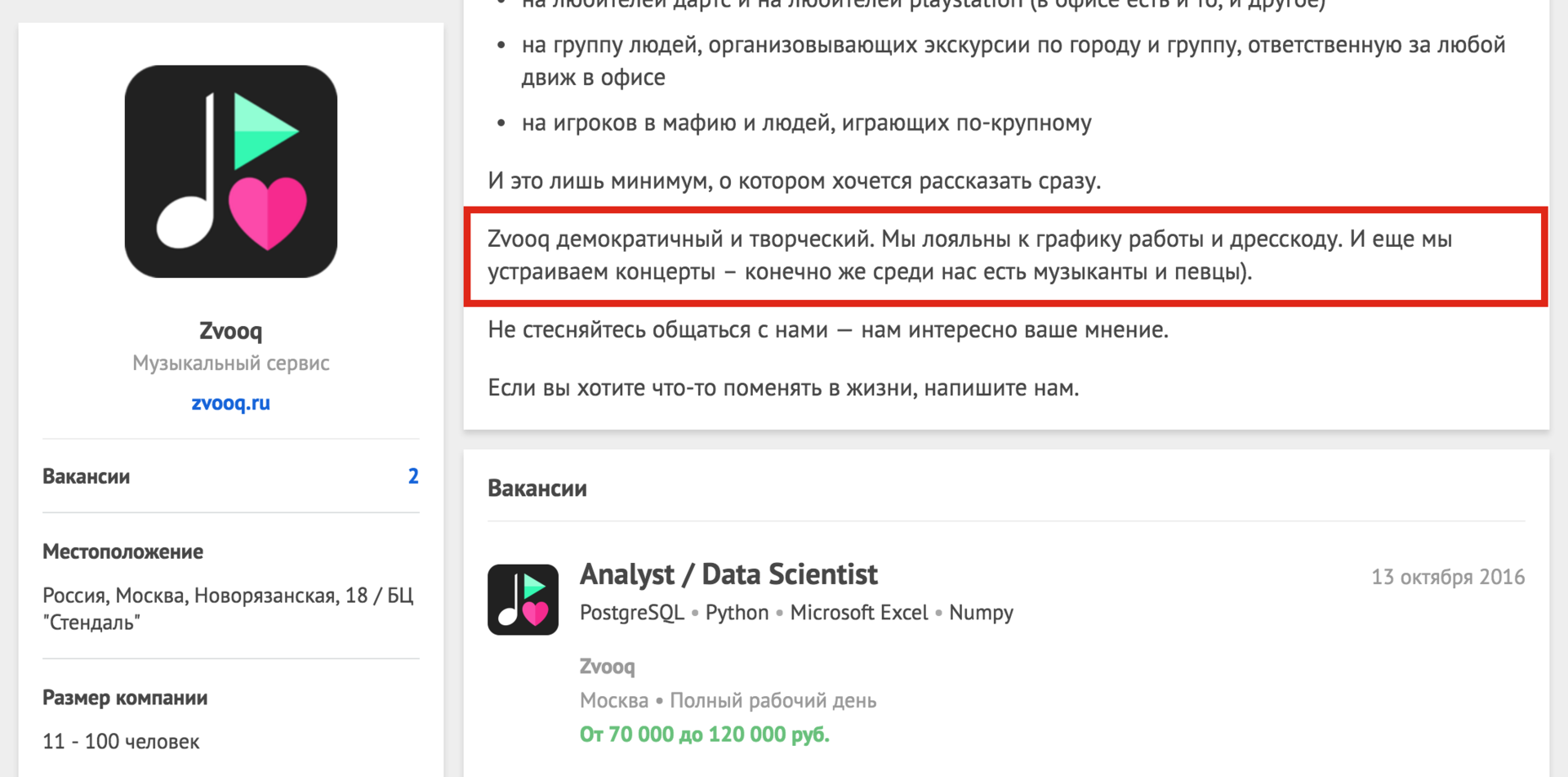Viewport: 1568px width, 777px height.
Task: Open the Analyst / Data Scientist vacancy
Action: click(x=728, y=574)
